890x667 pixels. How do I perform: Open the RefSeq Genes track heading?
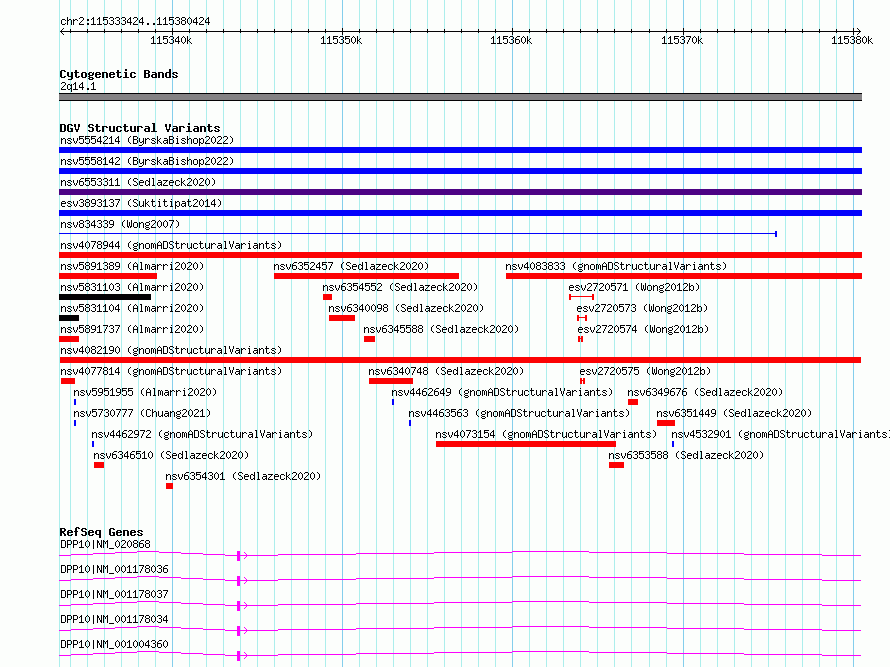click(x=101, y=532)
